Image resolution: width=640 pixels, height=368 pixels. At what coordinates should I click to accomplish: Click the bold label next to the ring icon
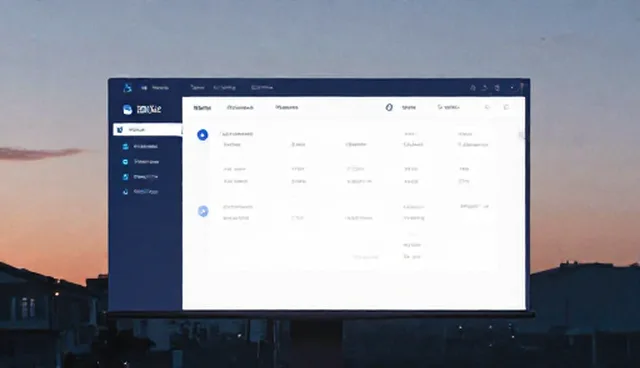[x=409, y=107]
